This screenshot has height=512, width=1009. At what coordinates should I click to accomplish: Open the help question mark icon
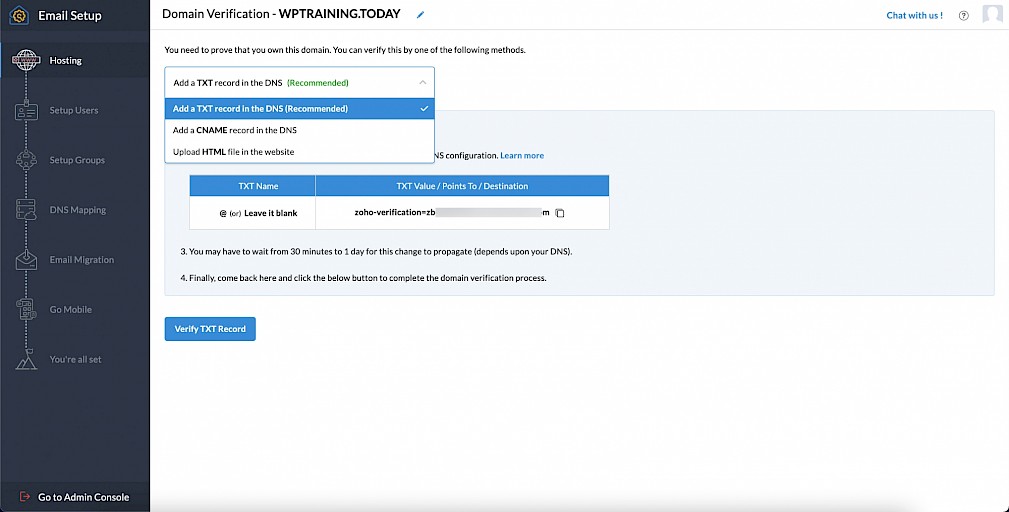point(963,15)
